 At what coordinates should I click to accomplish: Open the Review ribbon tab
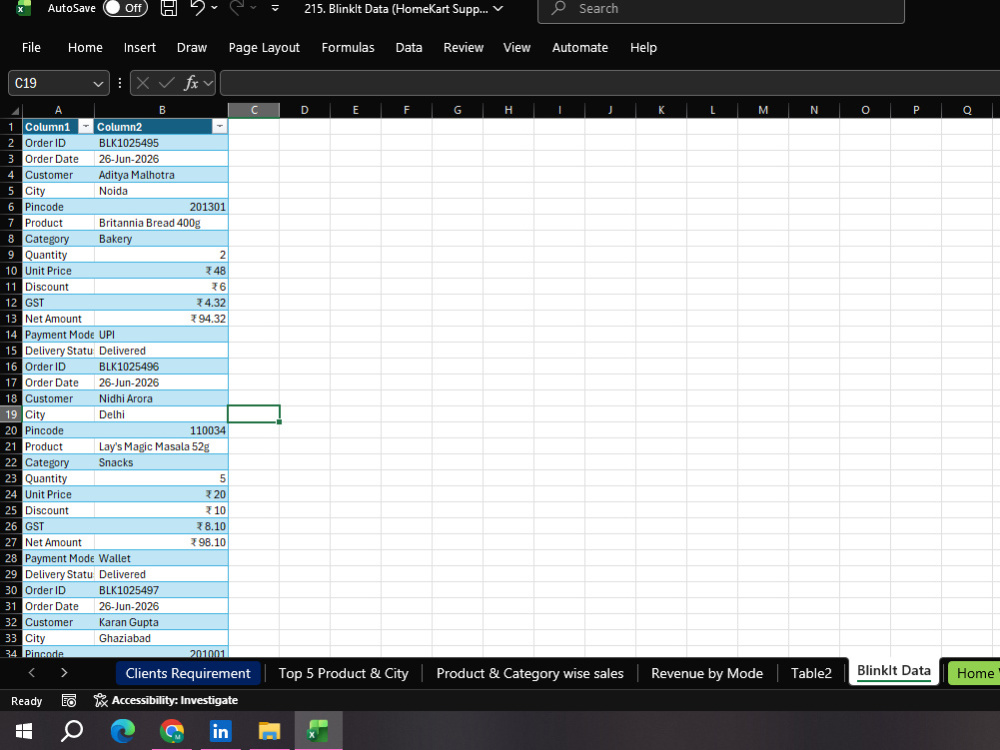coord(463,48)
